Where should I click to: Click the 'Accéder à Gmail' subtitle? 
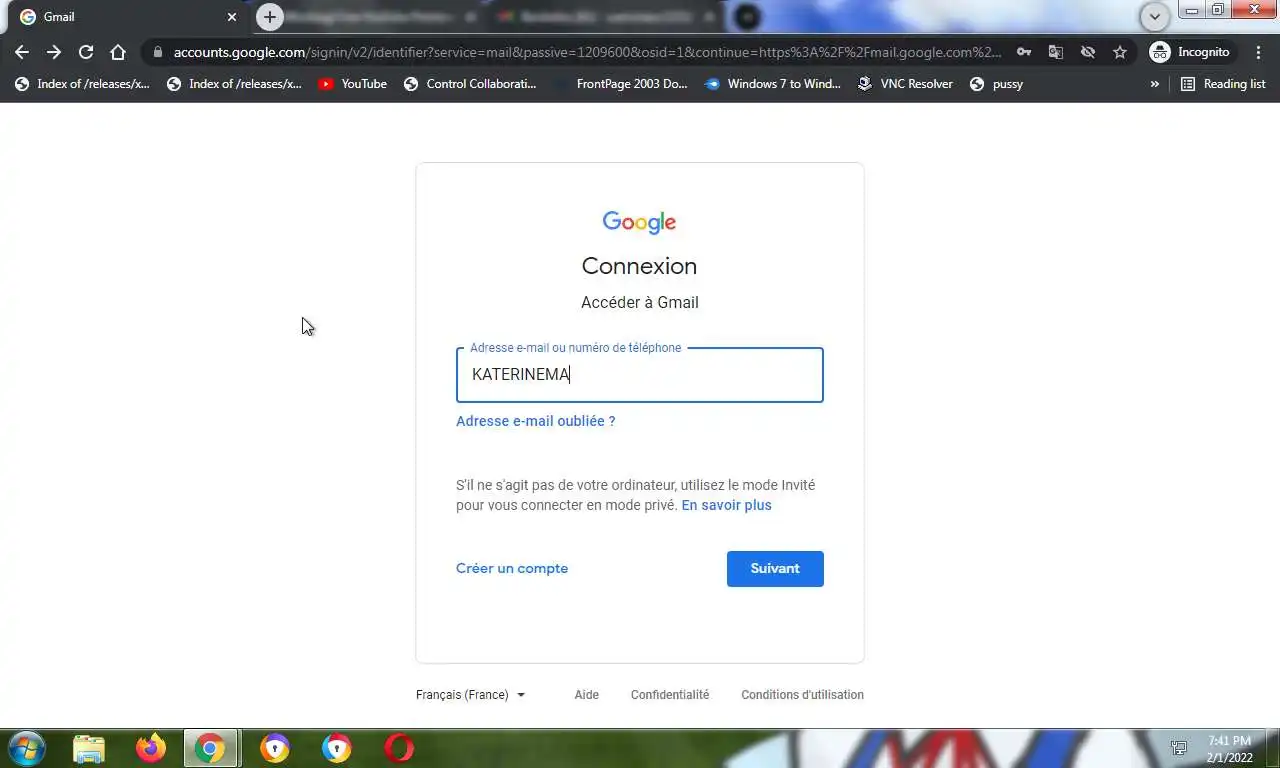pyautogui.click(x=640, y=302)
